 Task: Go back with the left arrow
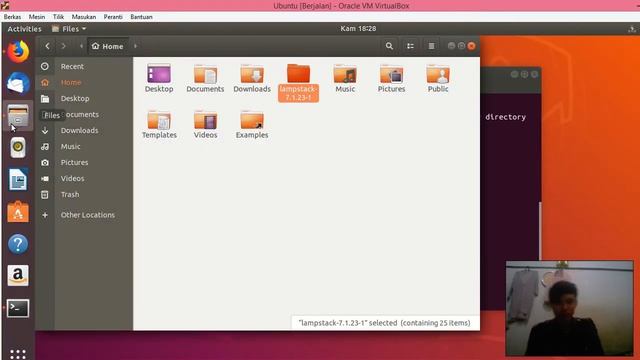[x=47, y=46]
